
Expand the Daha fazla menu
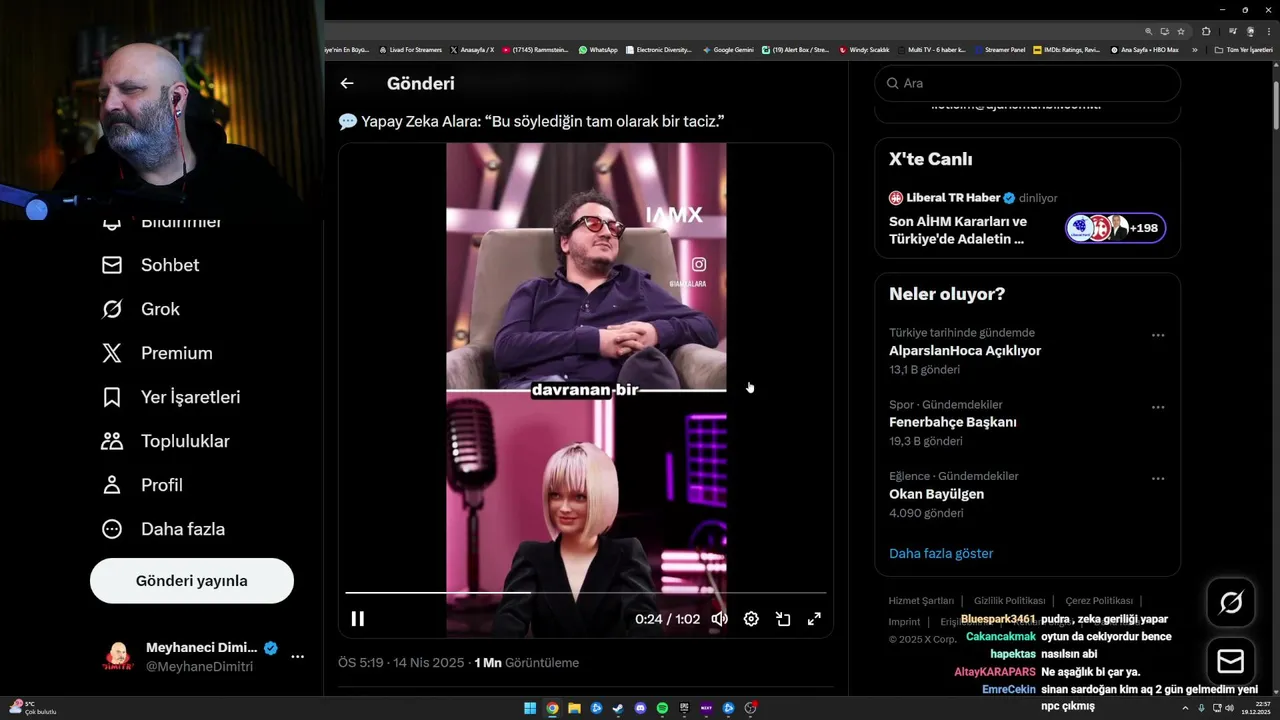coord(163,529)
